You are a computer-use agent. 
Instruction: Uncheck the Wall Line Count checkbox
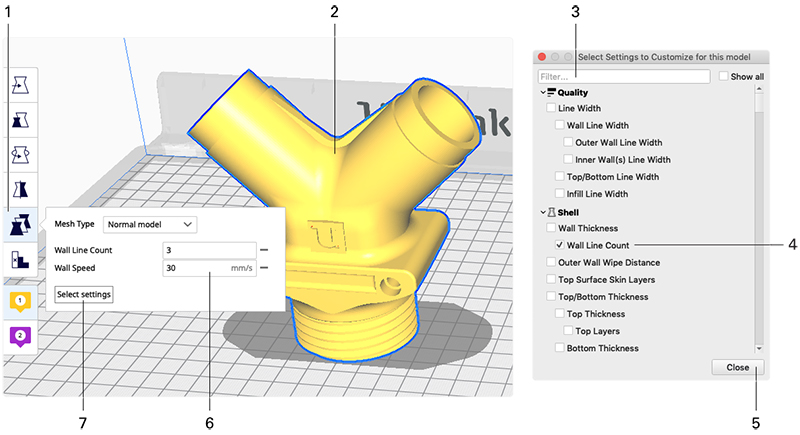560,245
